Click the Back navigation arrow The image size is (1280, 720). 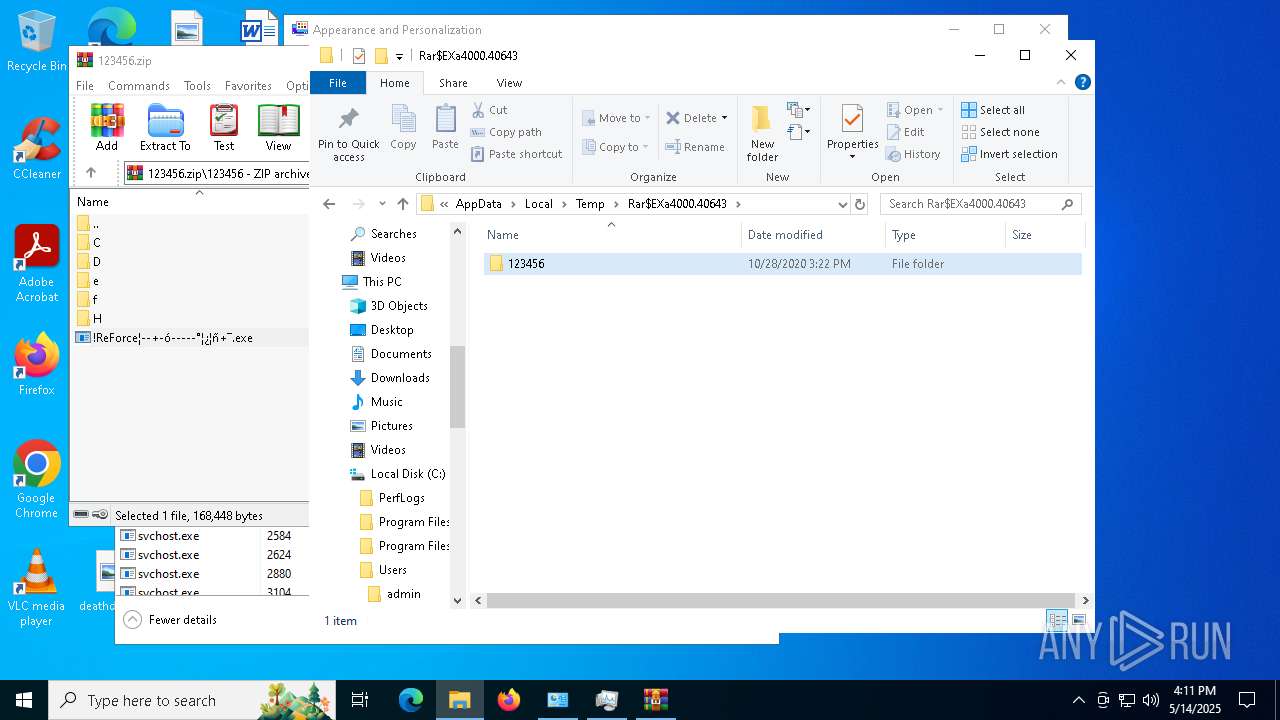pyautogui.click(x=329, y=204)
